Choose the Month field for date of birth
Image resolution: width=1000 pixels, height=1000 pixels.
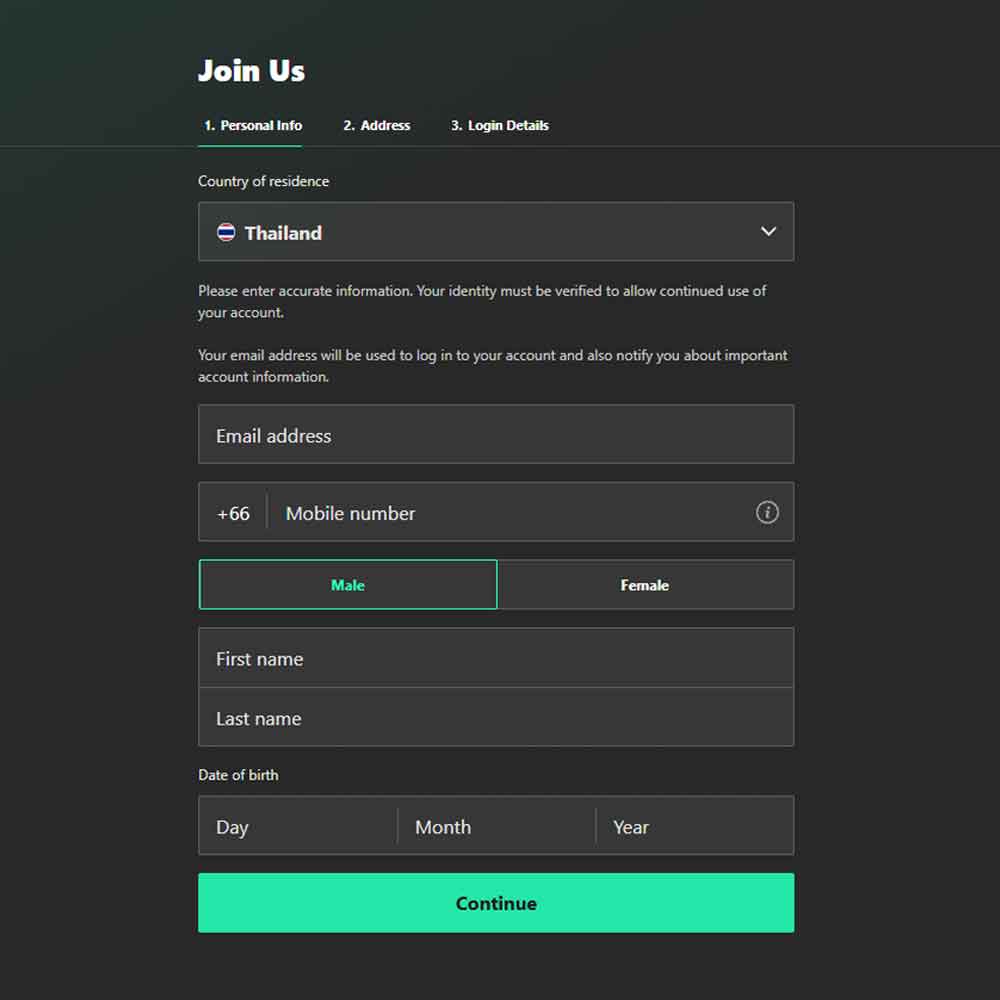[496, 827]
